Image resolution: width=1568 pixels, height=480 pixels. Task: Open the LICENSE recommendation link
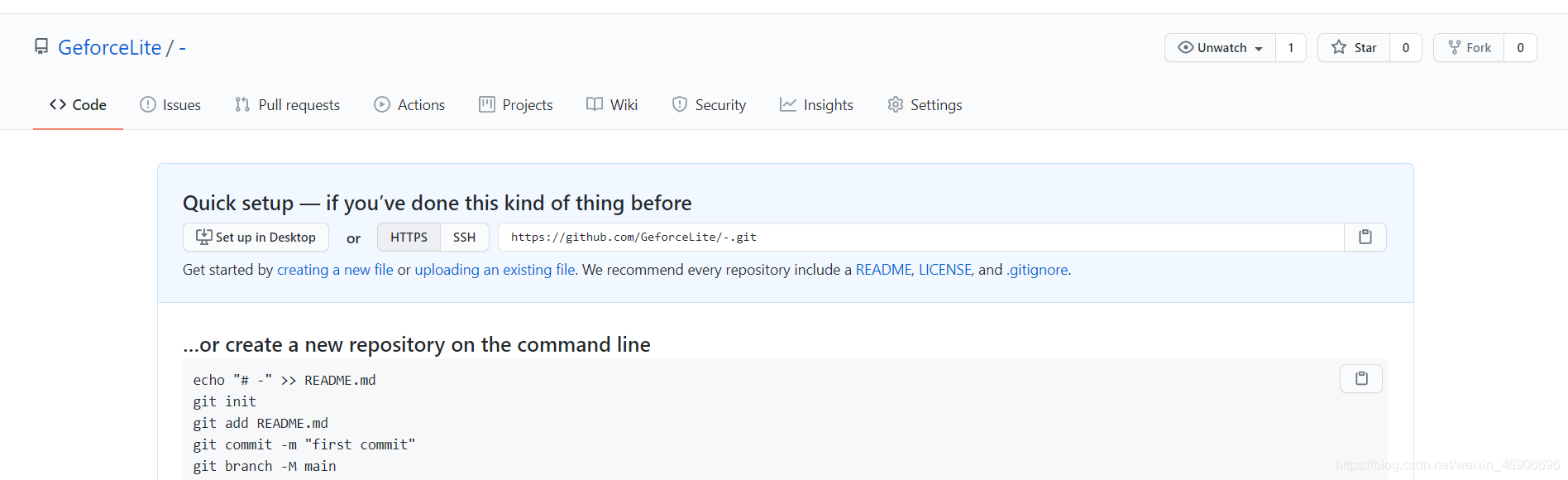pyautogui.click(x=945, y=269)
